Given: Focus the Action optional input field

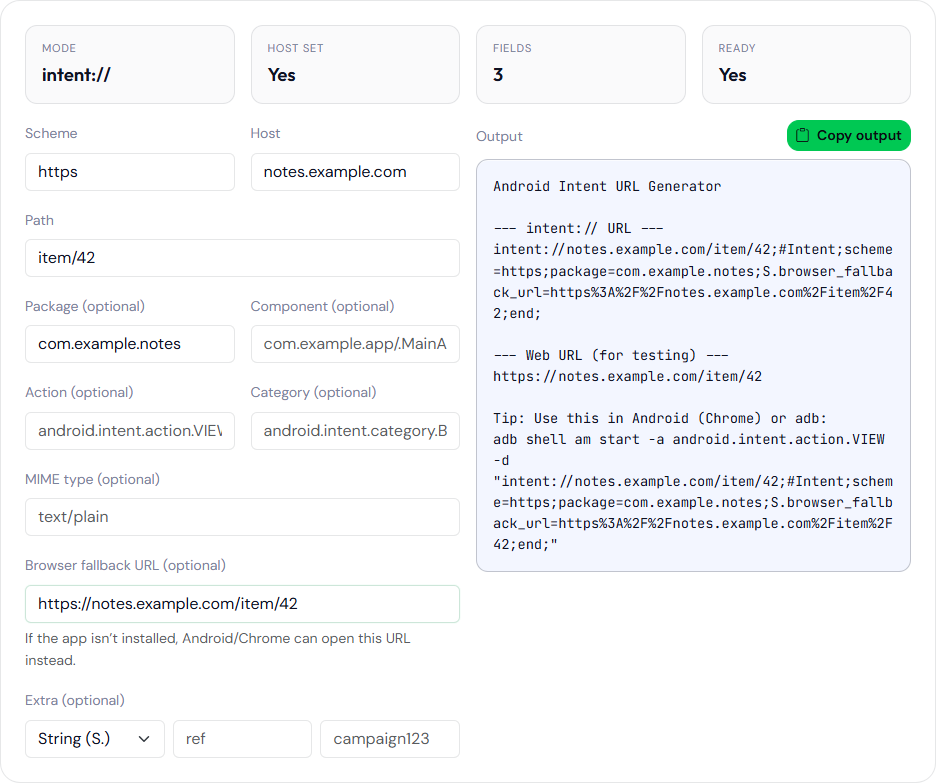Looking at the screenshot, I should (130, 431).
